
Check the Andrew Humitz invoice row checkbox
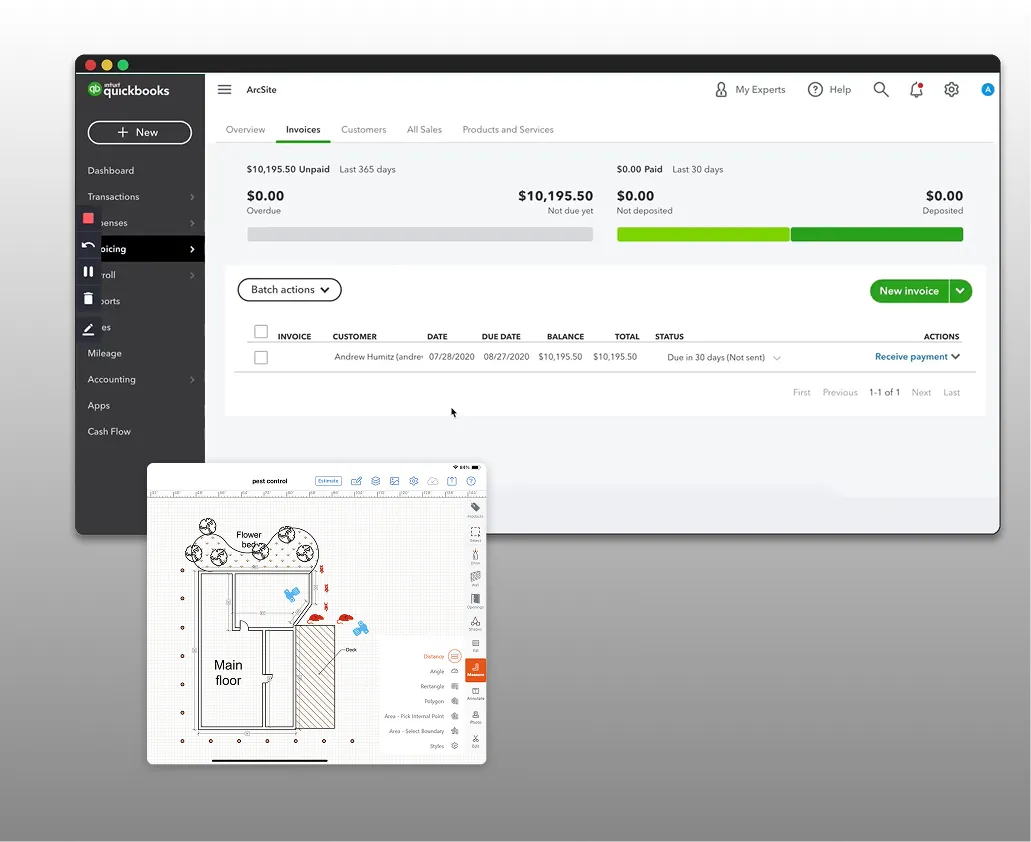[261, 358]
